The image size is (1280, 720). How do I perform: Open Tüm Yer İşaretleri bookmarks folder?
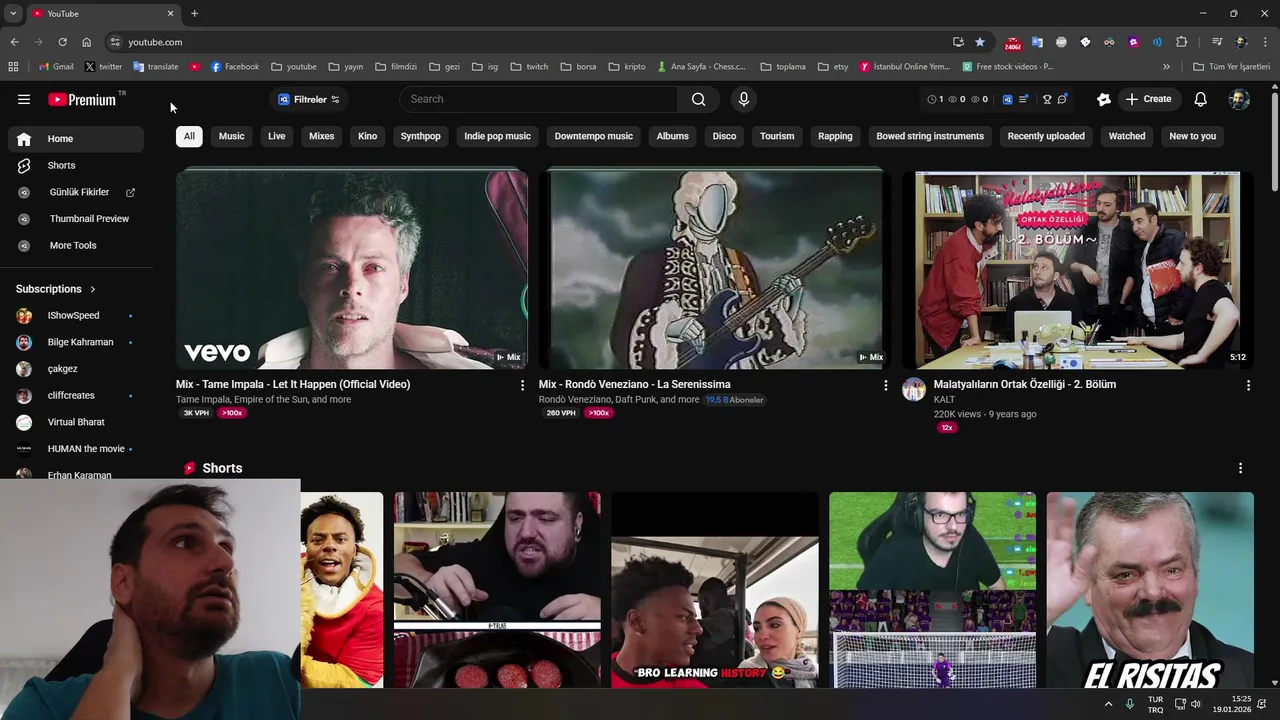(1231, 67)
